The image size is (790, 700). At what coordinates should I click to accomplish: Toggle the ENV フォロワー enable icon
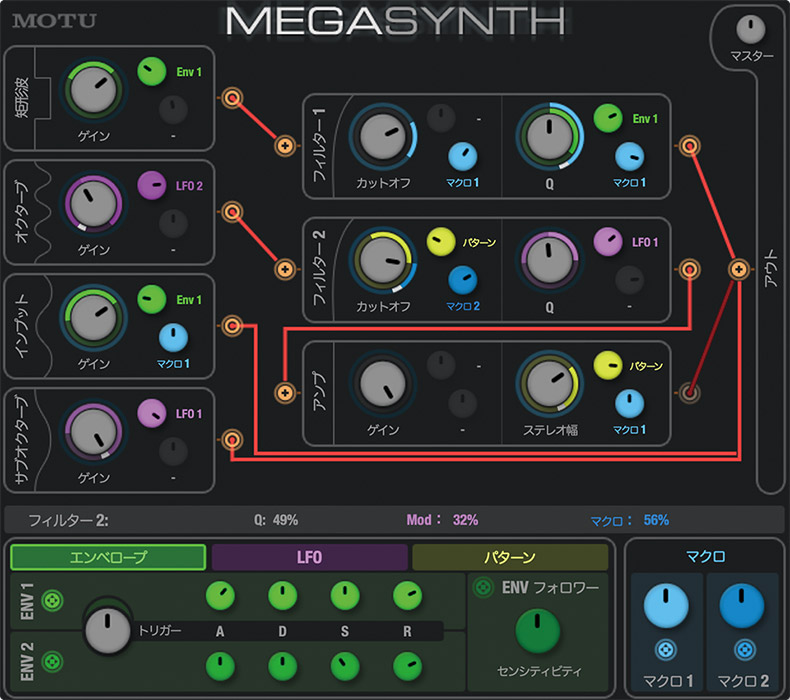pyautogui.click(x=483, y=588)
